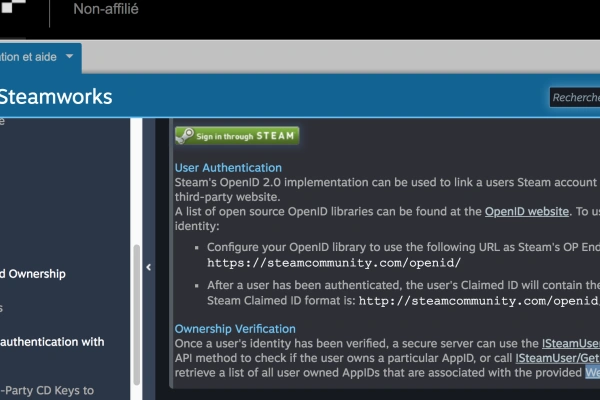Click the steamcommunity.com/openid/ URL text
Viewport: 600px width, 400px height.
click(333, 263)
